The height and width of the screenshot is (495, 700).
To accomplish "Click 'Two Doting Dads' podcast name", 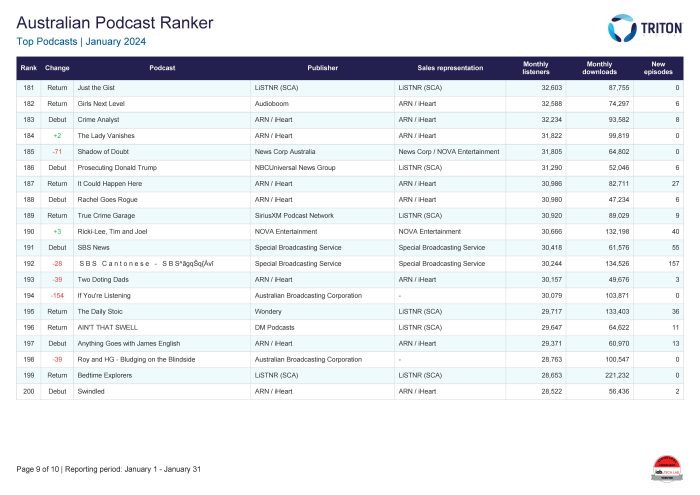I will coord(103,280).
